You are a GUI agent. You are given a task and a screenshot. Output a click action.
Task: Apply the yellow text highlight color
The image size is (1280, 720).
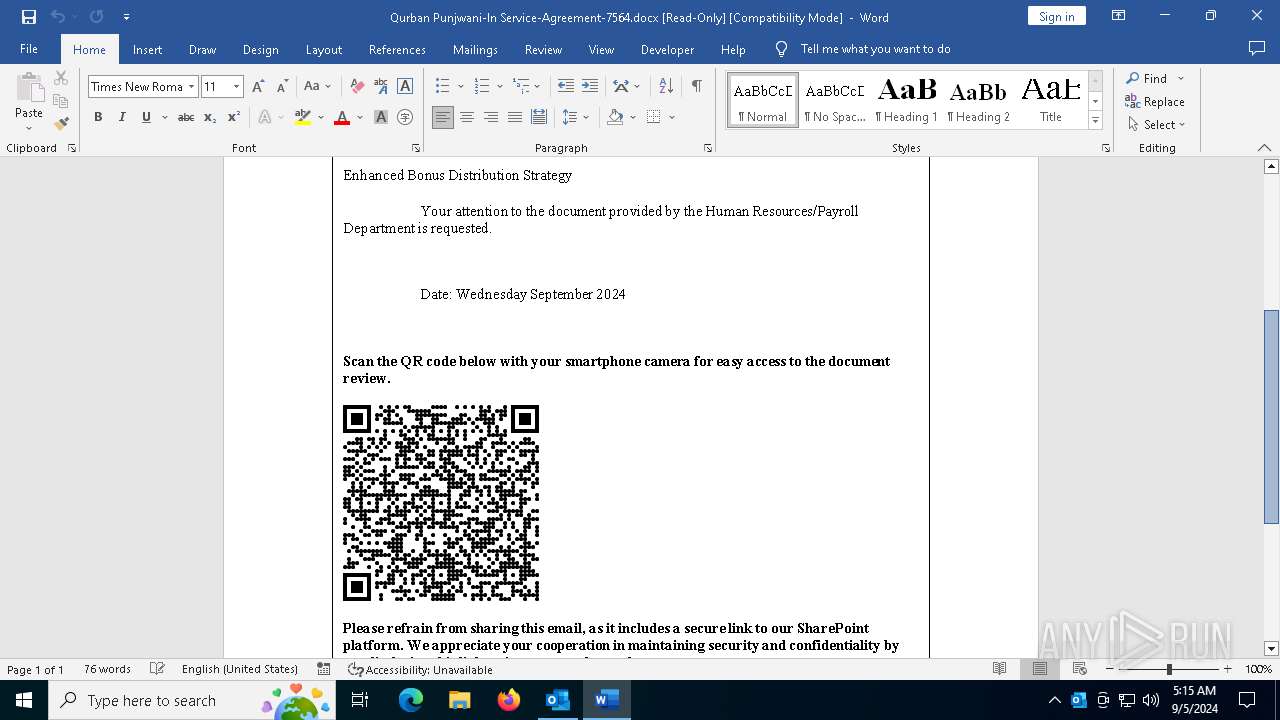tap(303, 118)
